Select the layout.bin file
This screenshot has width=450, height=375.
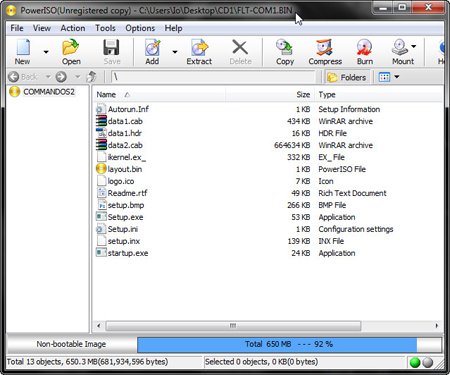[x=125, y=169]
